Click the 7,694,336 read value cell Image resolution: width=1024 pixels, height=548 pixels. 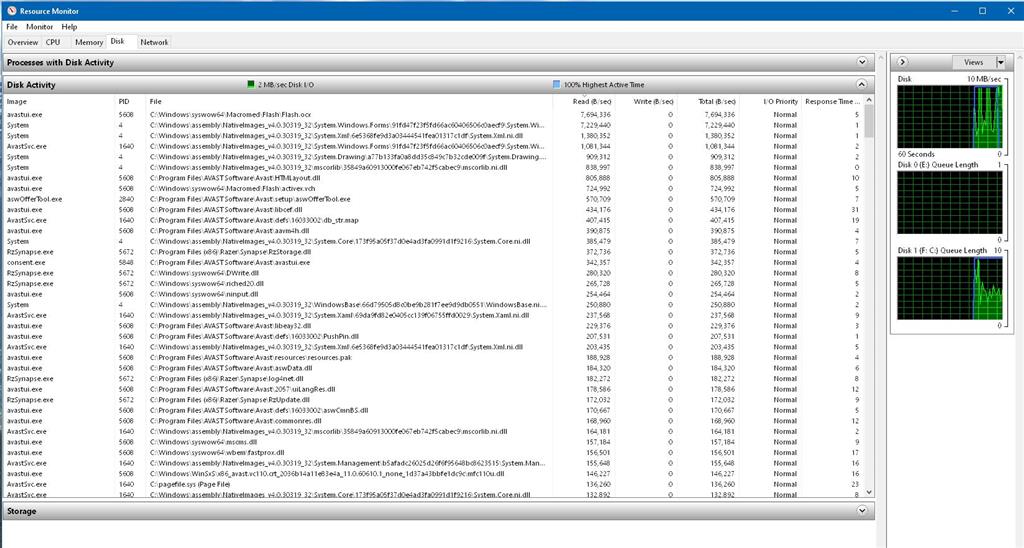coord(595,114)
